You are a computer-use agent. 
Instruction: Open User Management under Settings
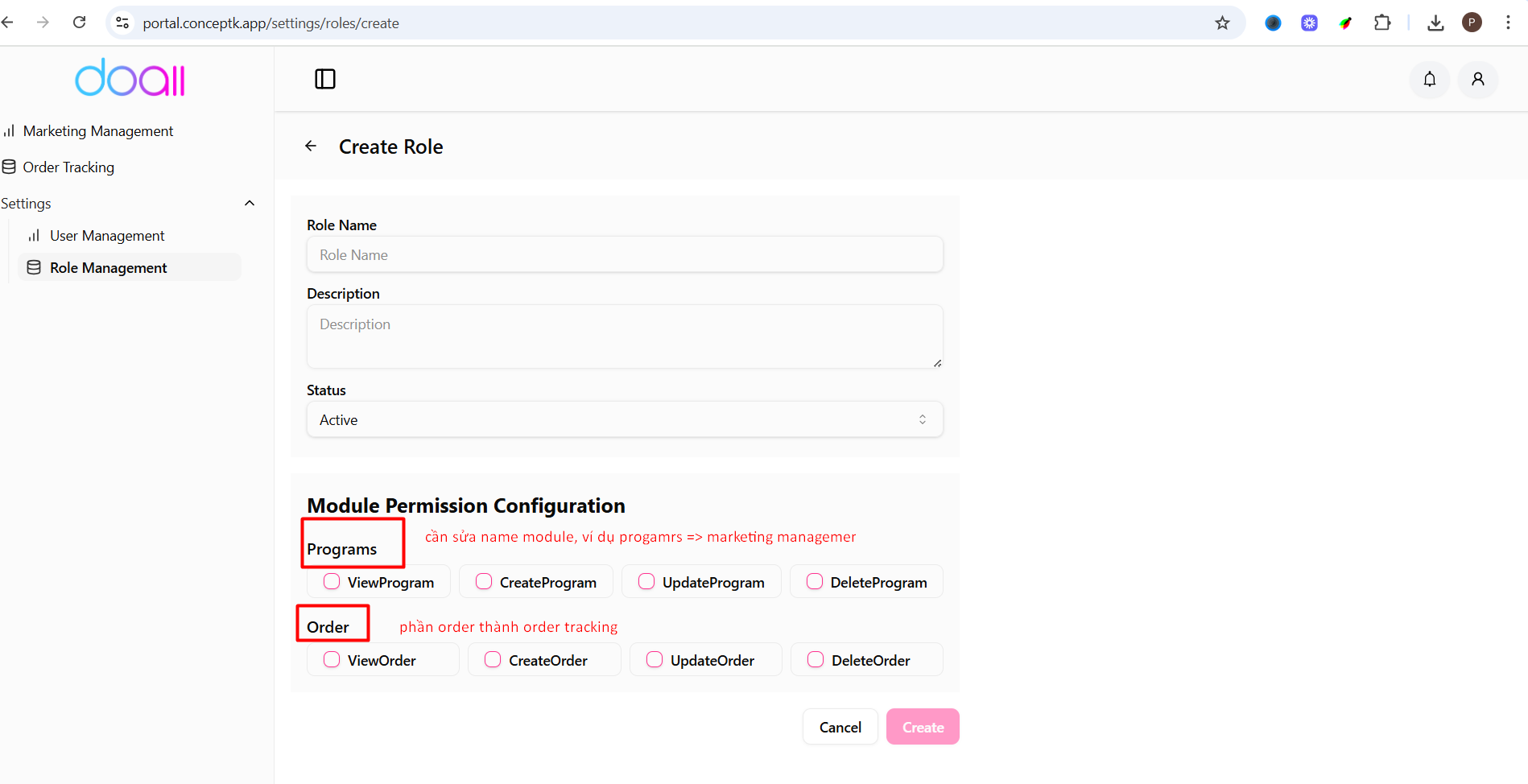pos(106,235)
